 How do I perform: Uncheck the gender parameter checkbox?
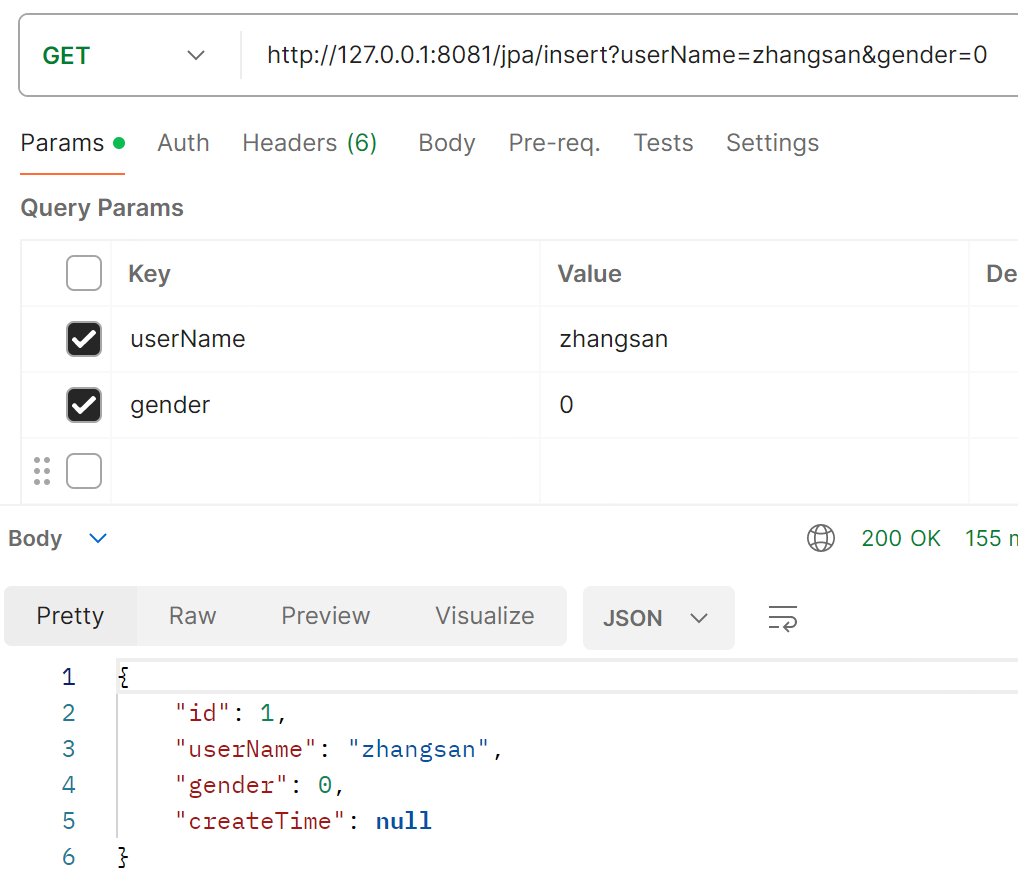point(84,405)
